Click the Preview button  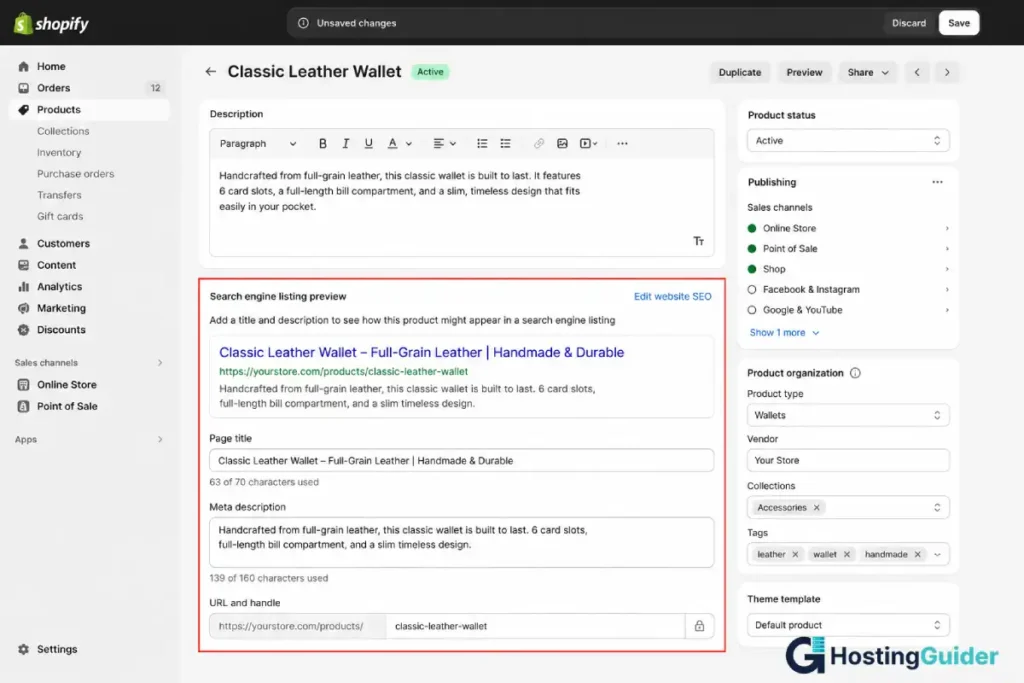(x=804, y=72)
